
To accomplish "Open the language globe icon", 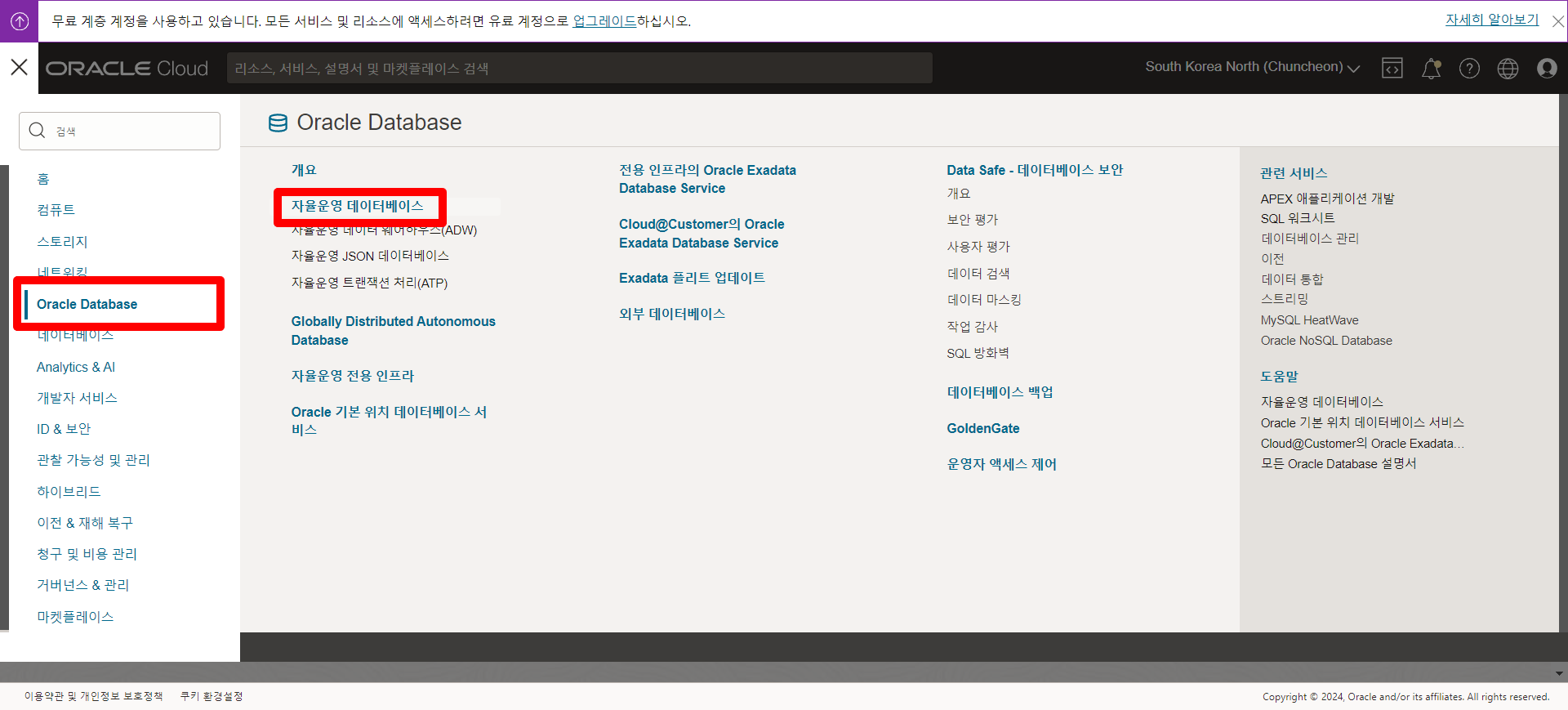I will coord(1508,69).
